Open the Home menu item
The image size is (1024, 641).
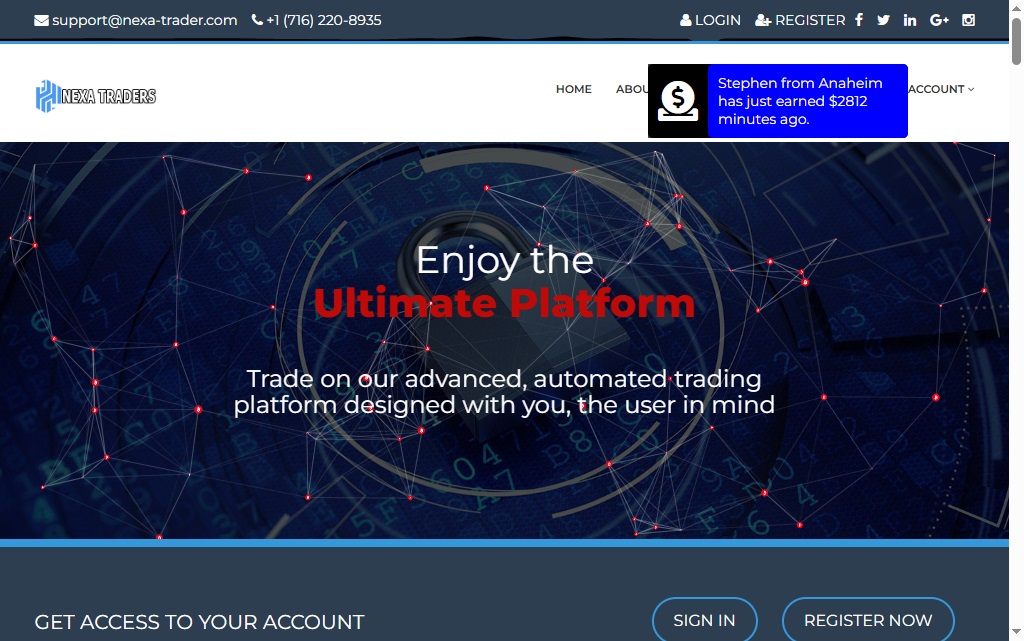pos(573,89)
